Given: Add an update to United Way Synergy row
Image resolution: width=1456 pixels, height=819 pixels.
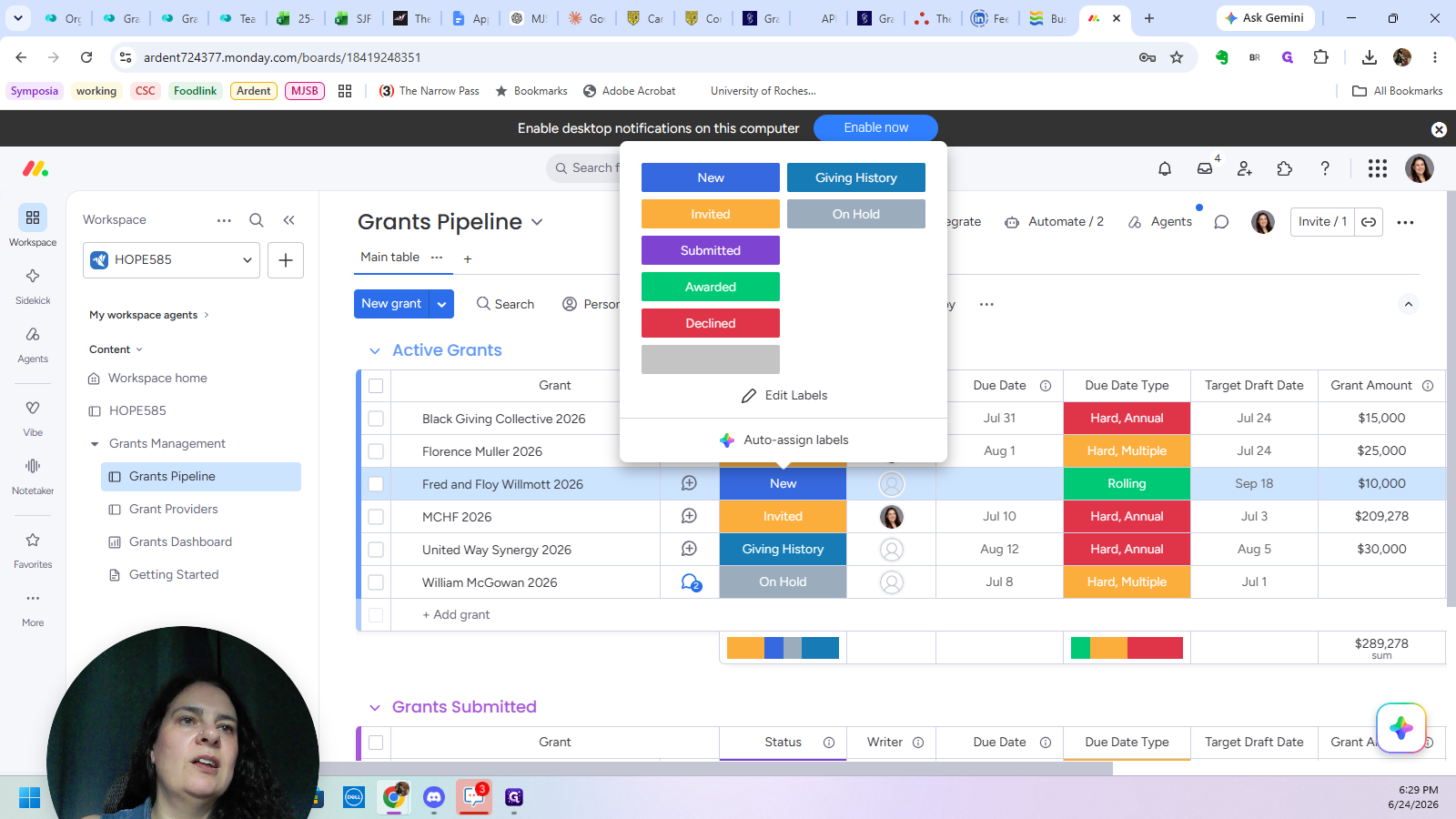Looking at the screenshot, I should pos(690,550).
